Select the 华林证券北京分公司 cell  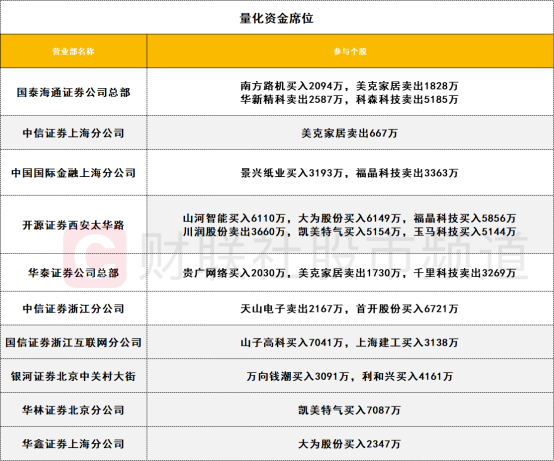point(73,410)
